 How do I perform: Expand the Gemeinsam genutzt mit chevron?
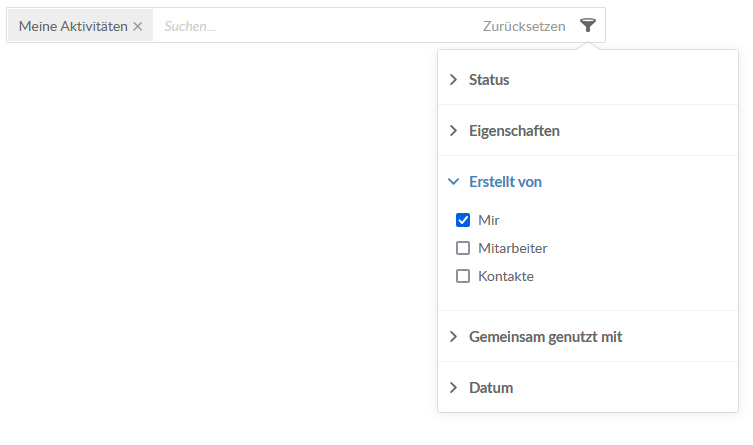coord(453,337)
